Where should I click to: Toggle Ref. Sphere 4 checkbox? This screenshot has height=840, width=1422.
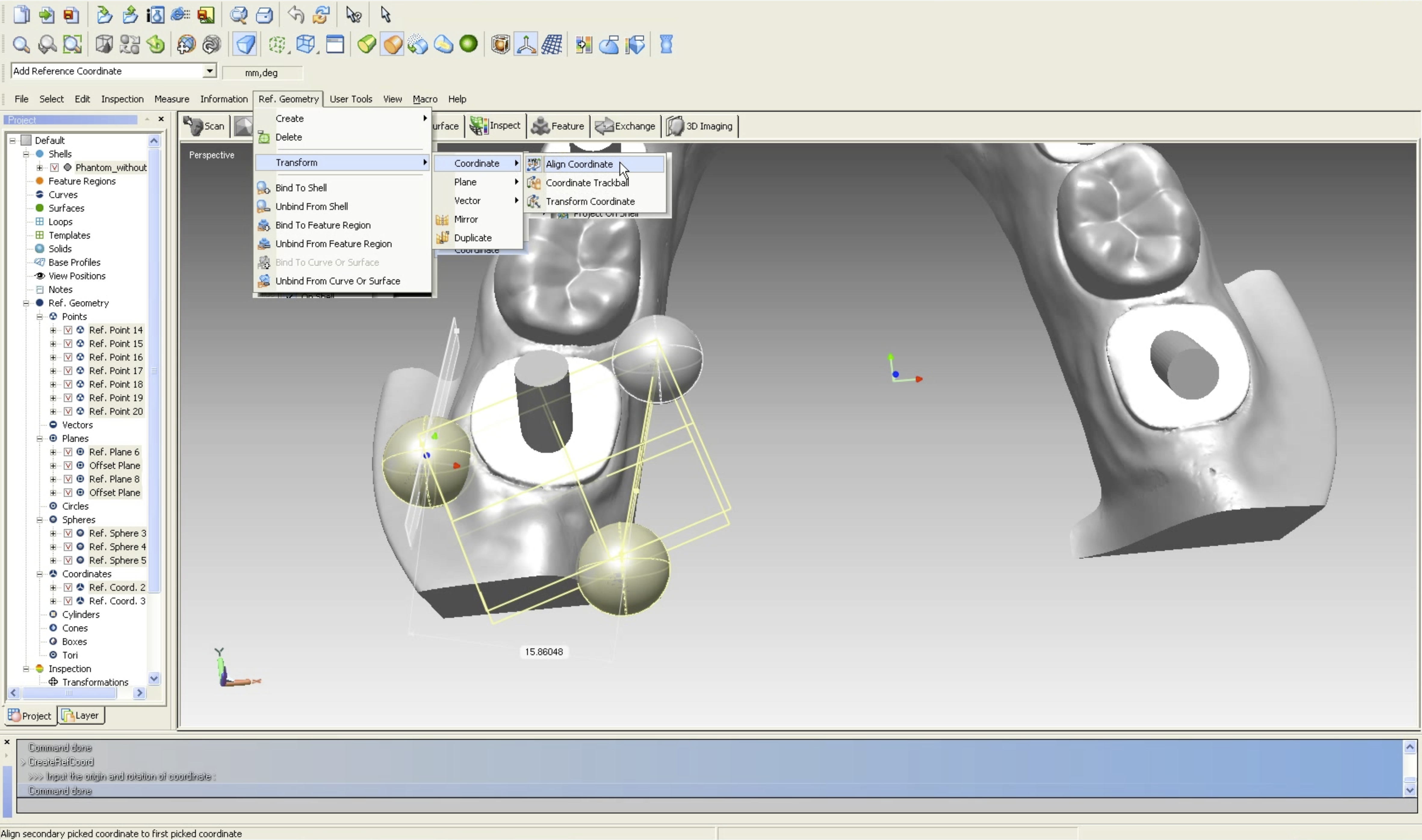(68, 547)
